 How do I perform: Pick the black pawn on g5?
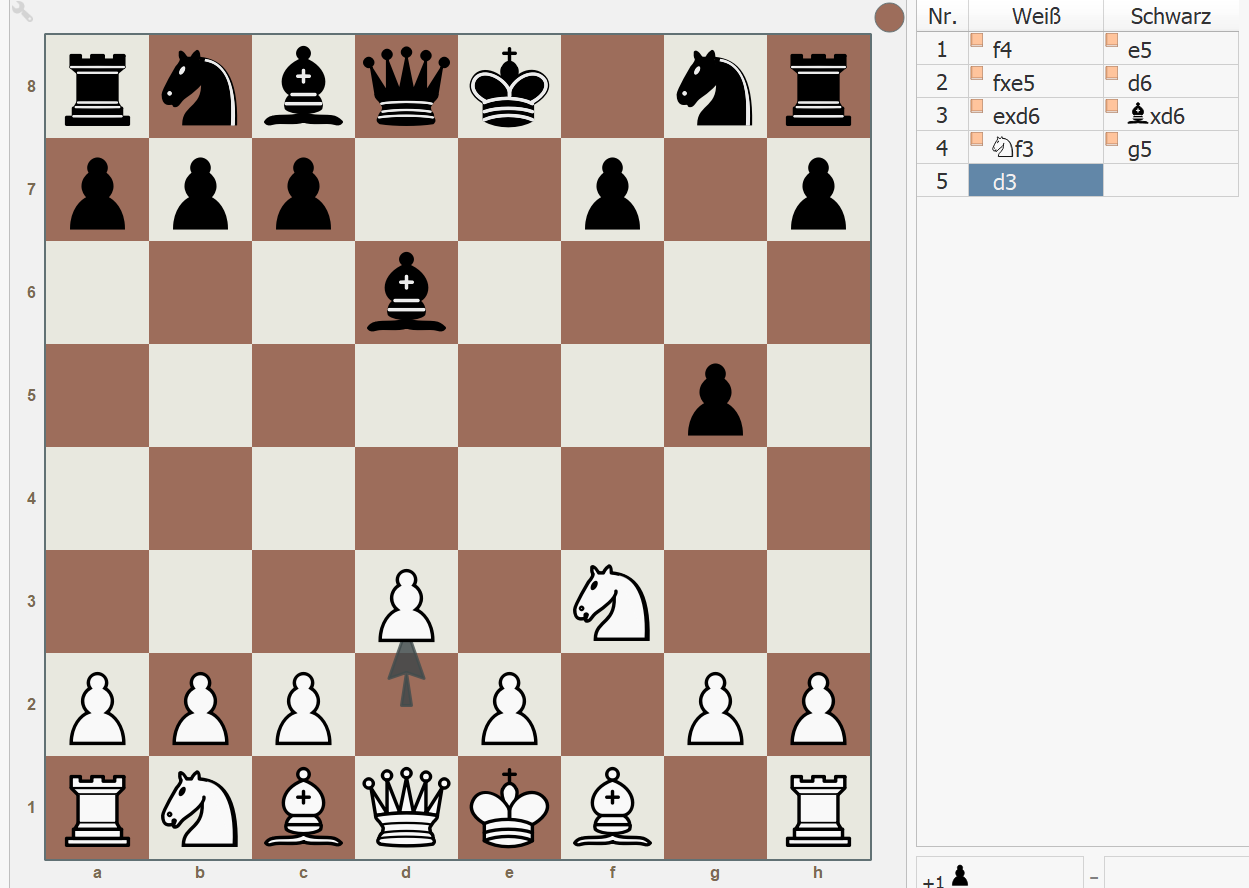[715, 397]
